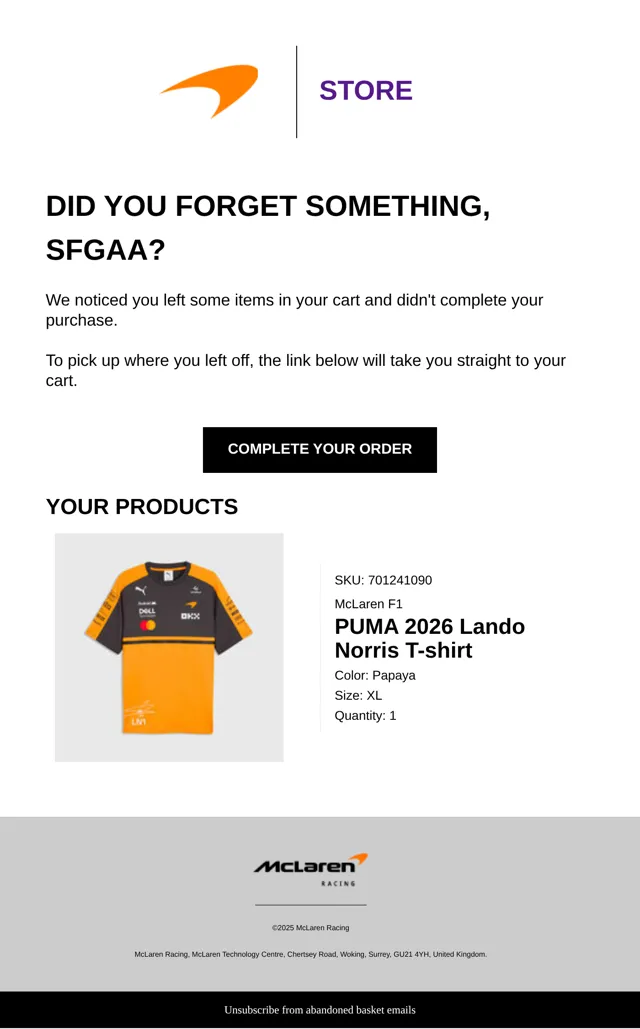Click the PUMA 2026 Lando Norris T-shirt title
Image resolution: width=640 pixels, height=1029 pixels.
point(429,638)
